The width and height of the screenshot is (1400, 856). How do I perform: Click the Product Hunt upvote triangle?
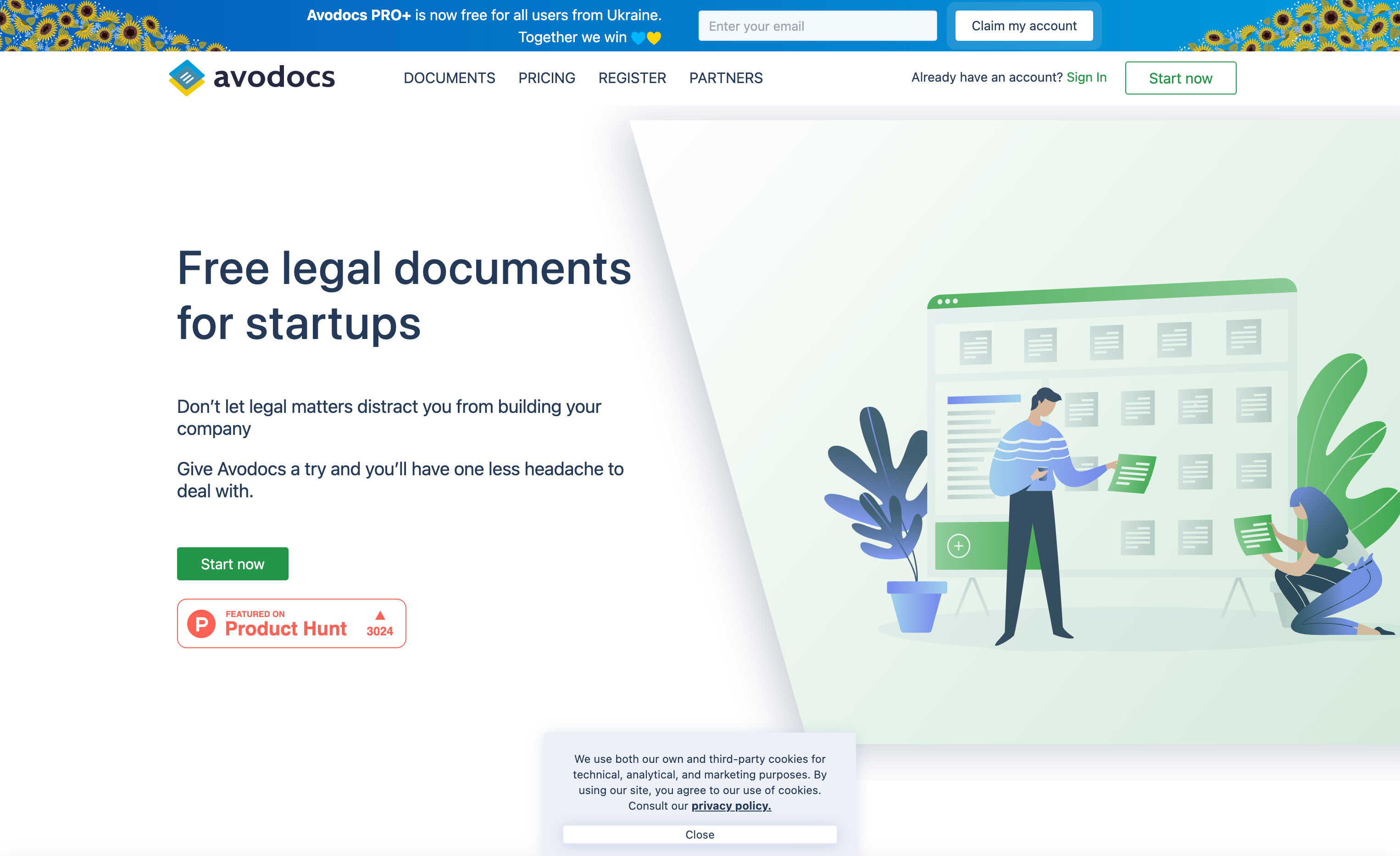[380, 615]
